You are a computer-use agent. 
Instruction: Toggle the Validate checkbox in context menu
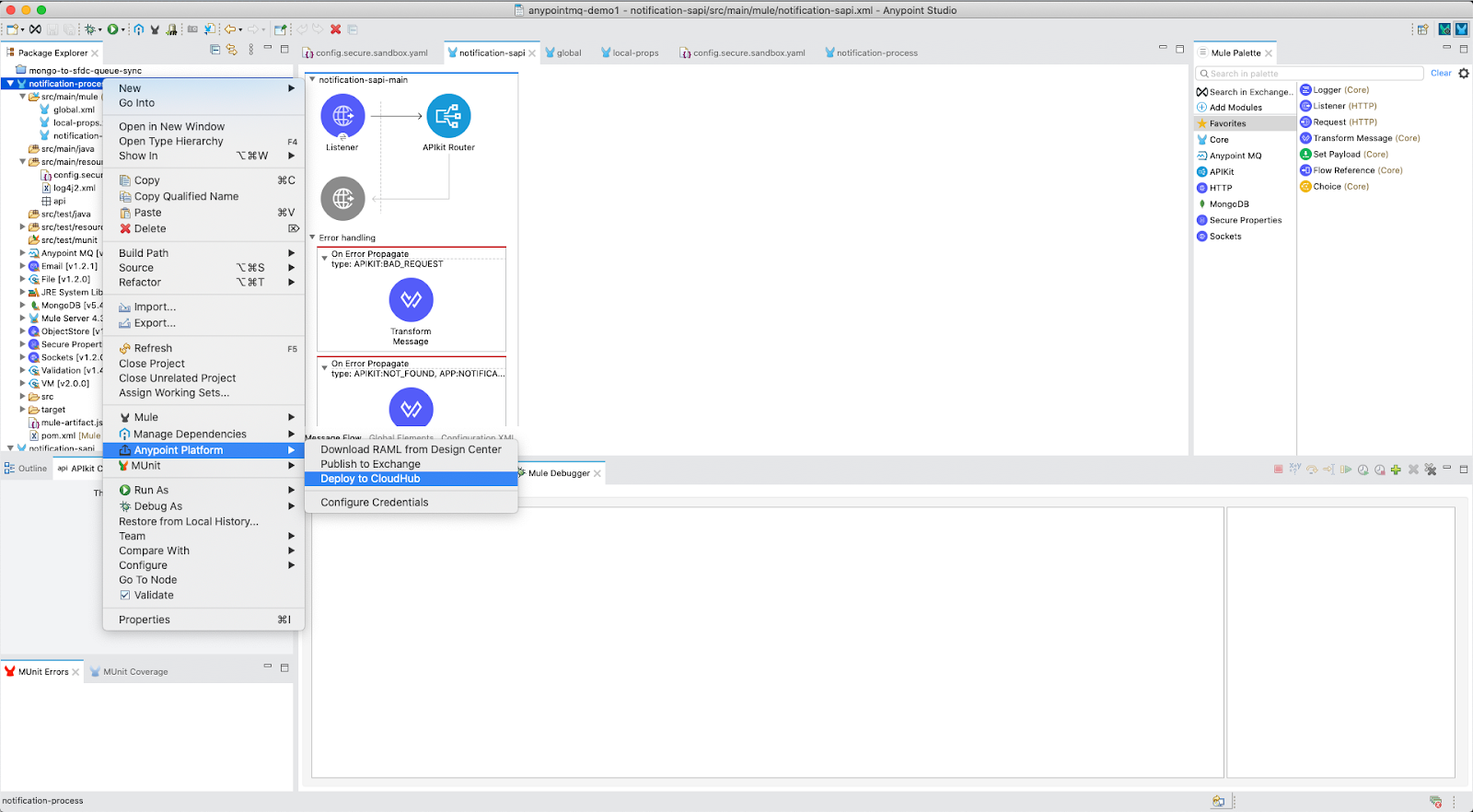coord(125,596)
